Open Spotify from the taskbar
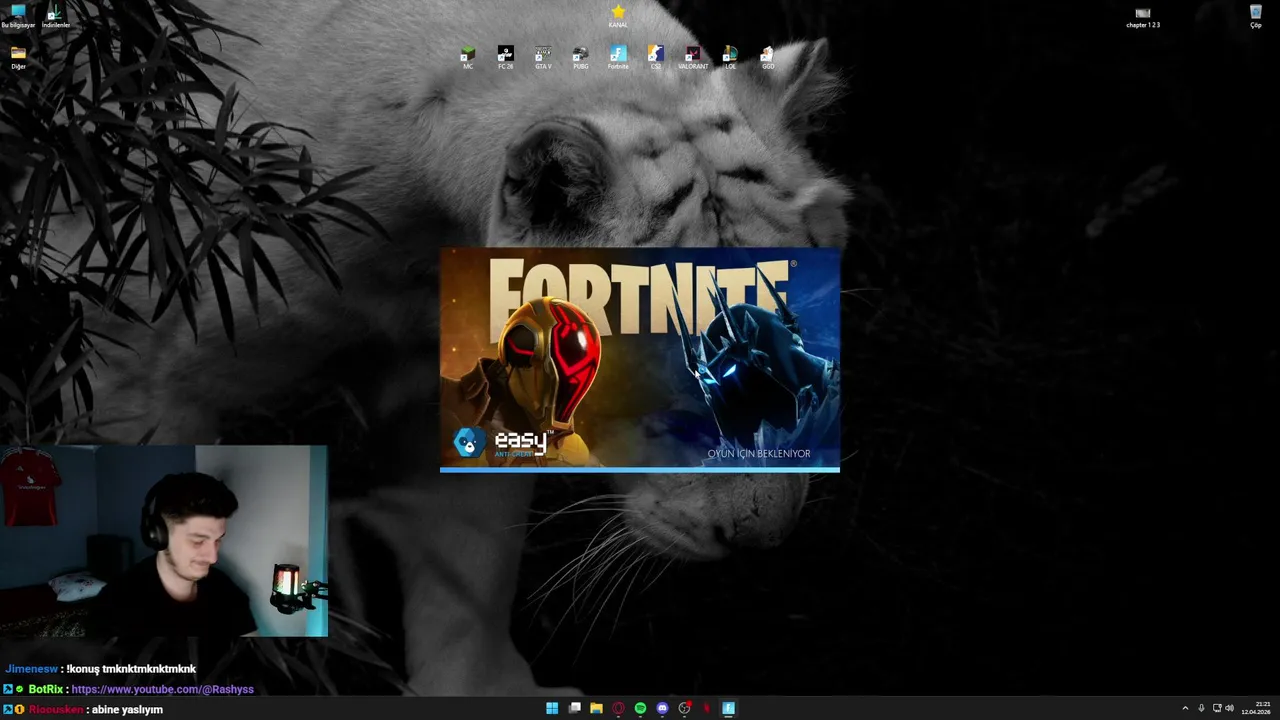 coord(640,708)
